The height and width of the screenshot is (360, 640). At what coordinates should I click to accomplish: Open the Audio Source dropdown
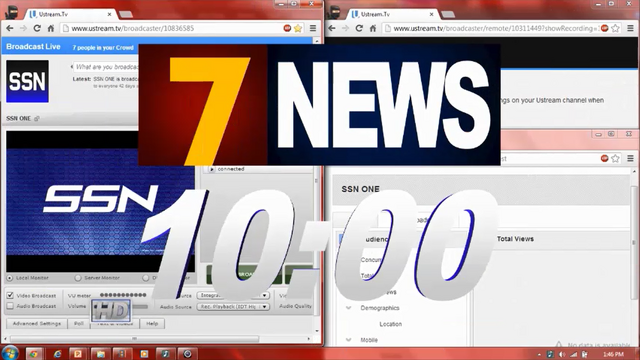click(x=233, y=307)
